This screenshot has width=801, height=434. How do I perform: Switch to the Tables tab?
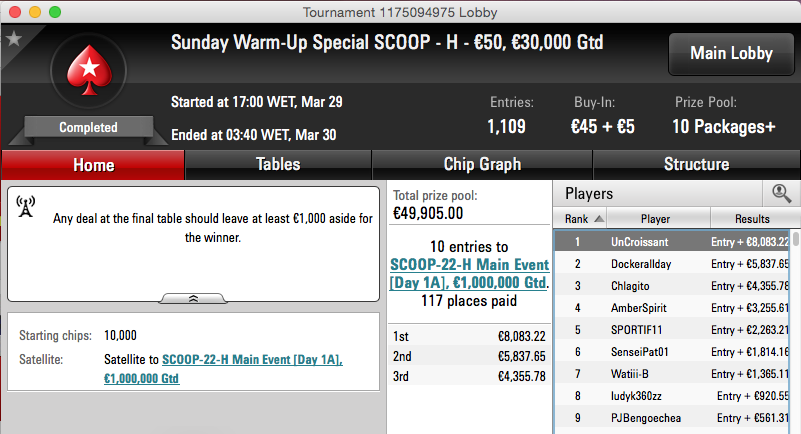[278, 164]
